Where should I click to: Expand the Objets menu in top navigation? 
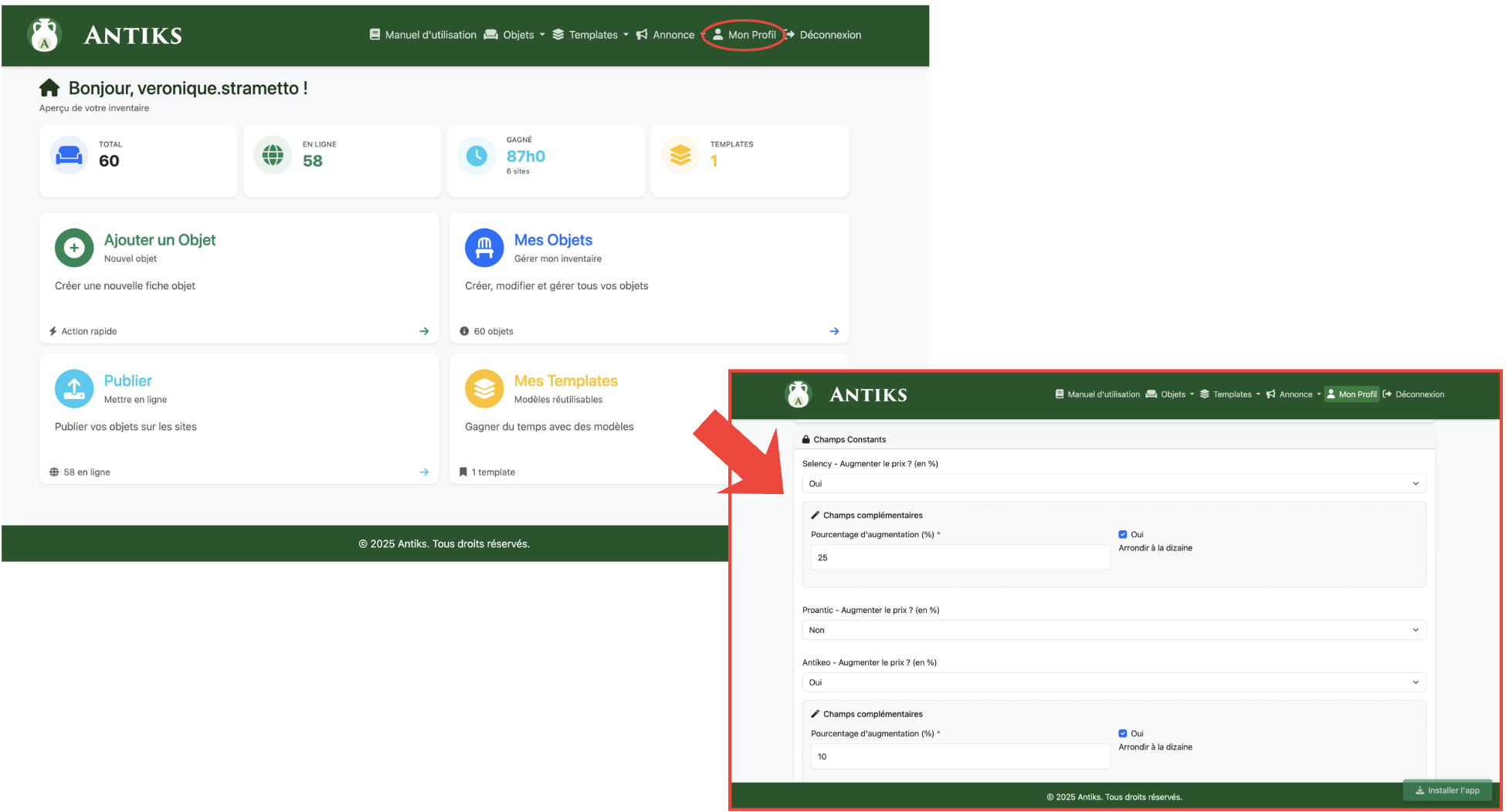(x=514, y=35)
